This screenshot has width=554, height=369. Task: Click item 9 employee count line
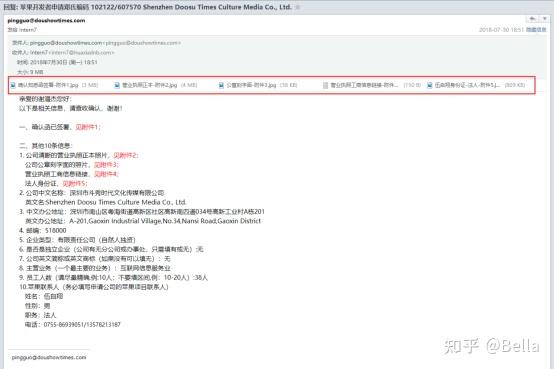(113, 277)
